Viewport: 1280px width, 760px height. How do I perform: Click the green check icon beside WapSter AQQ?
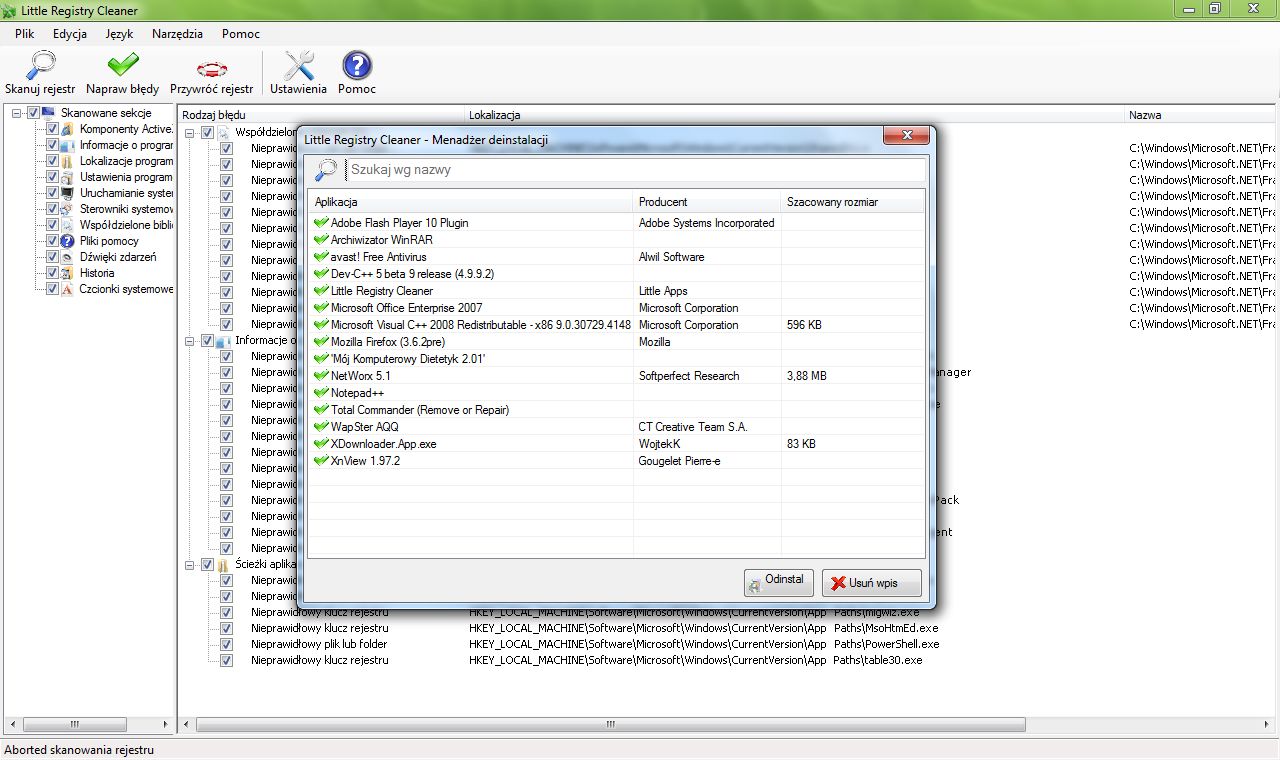(x=321, y=427)
